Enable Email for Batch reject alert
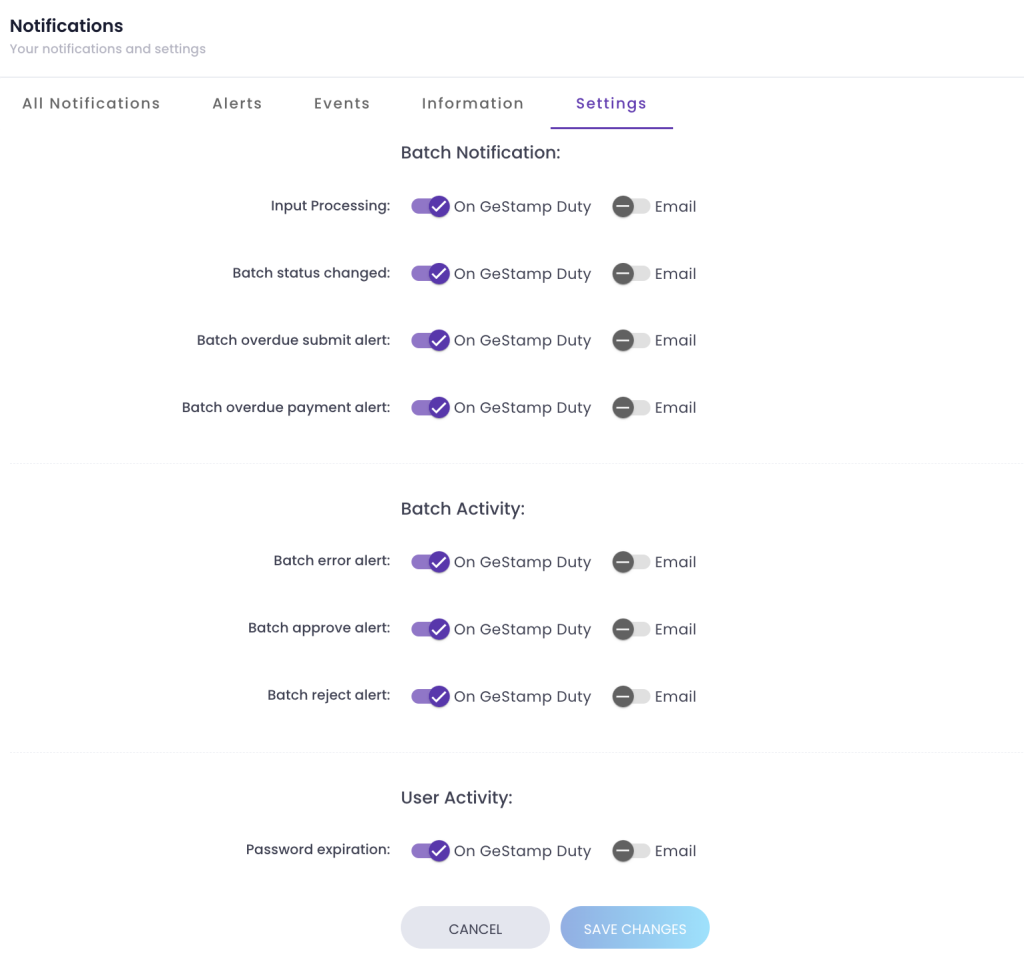Viewport: 1024px width, 964px height. [628, 696]
